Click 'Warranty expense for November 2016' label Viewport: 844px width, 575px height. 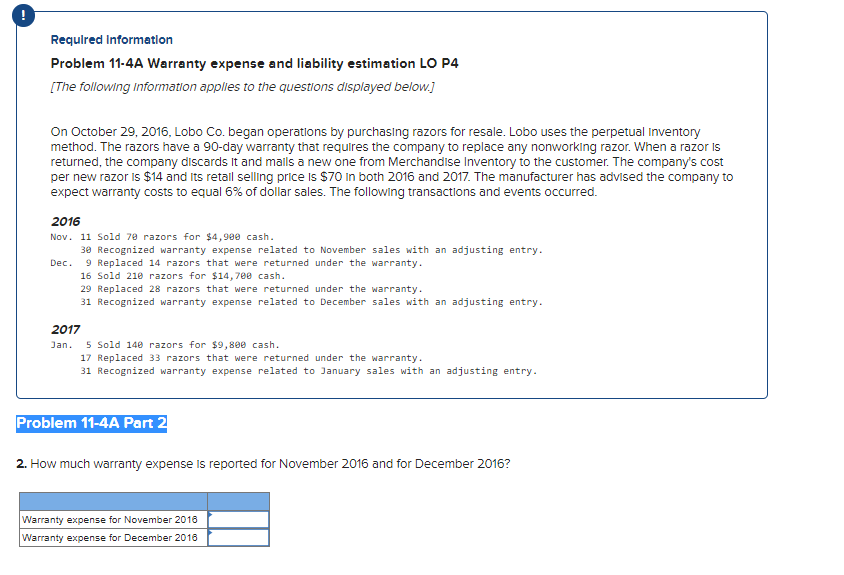pyautogui.click(x=110, y=520)
